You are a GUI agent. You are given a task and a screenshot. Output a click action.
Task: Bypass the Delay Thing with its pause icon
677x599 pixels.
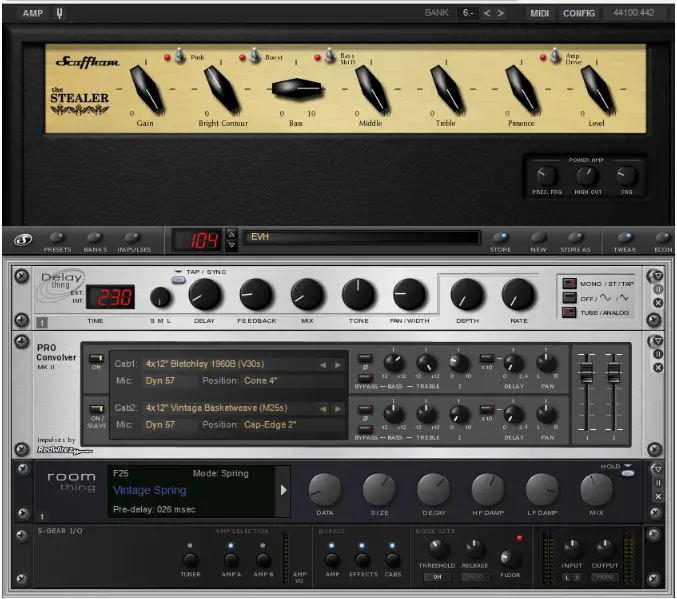point(658,289)
